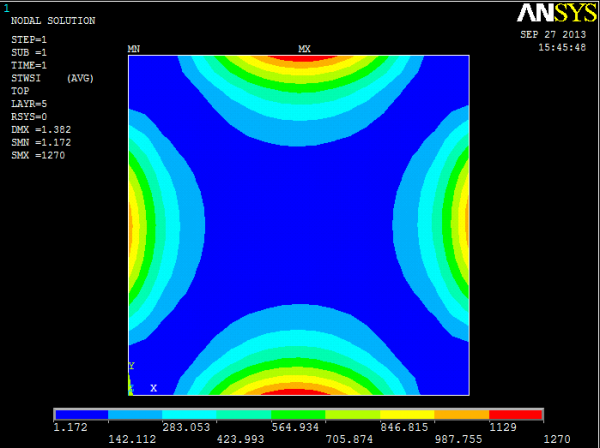
Task: Click the 15:45:48 timestamp
Action: click(562, 47)
